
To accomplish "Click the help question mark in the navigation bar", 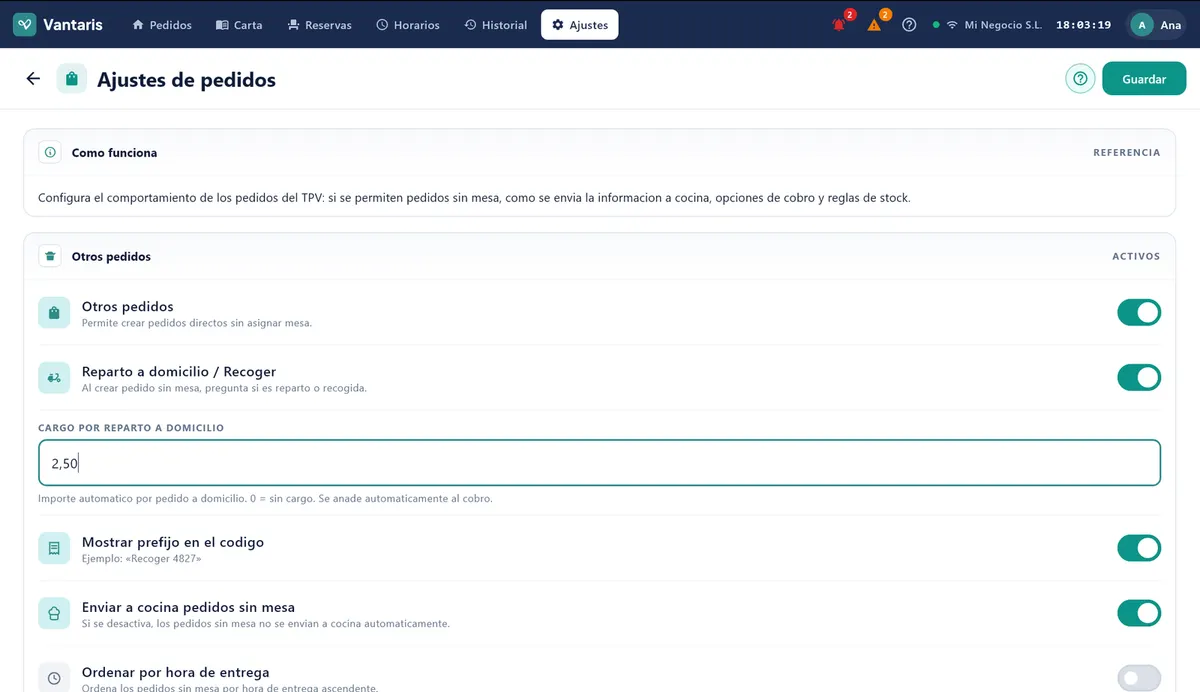I will (x=909, y=25).
